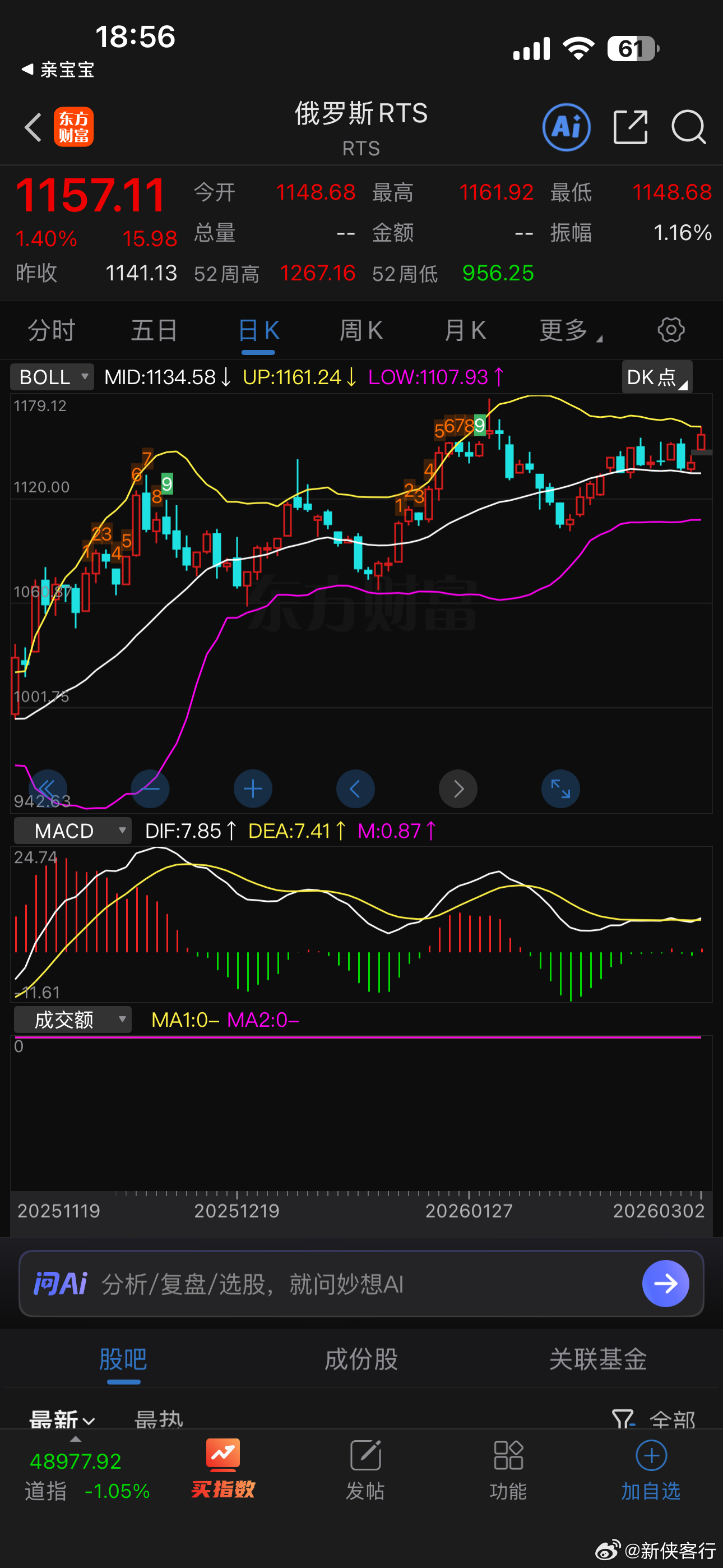The height and width of the screenshot is (1568, 723).
Task: Select the 日K chart tab
Action: click(x=258, y=330)
